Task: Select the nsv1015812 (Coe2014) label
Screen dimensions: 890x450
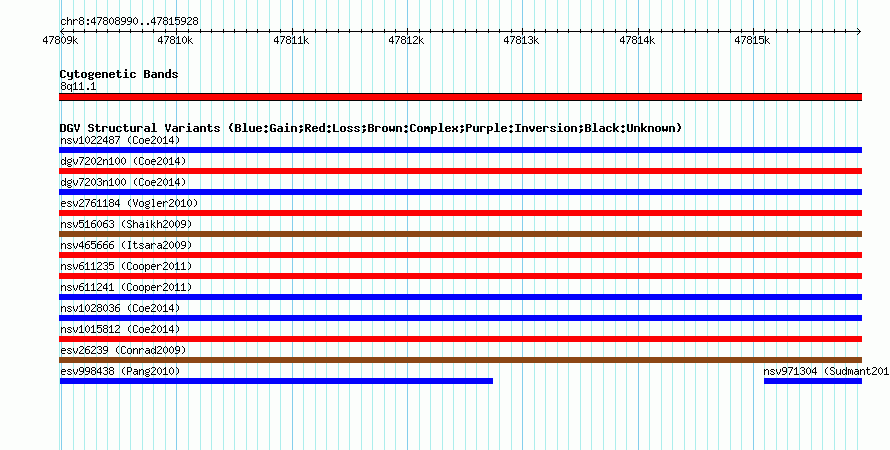Action: pyautogui.click(x=120, y=329)
